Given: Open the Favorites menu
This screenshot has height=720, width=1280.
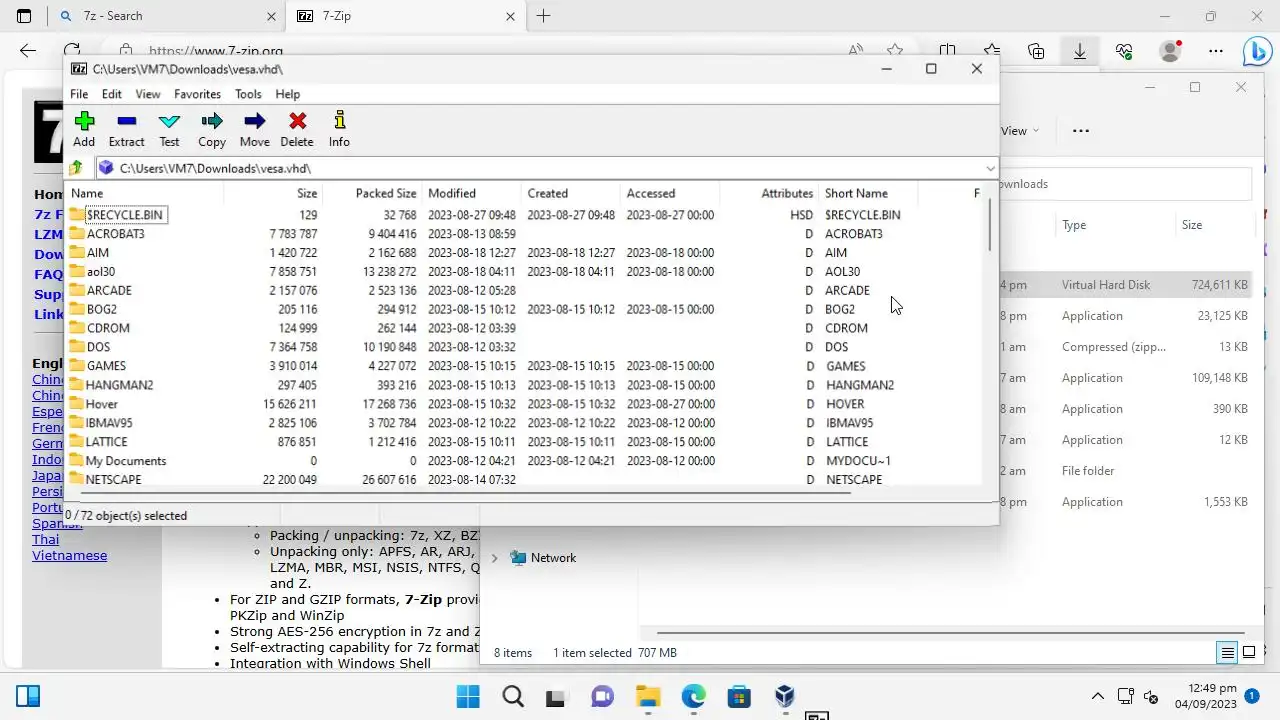Looking at the screenshot, I should [x=197, y=94].
